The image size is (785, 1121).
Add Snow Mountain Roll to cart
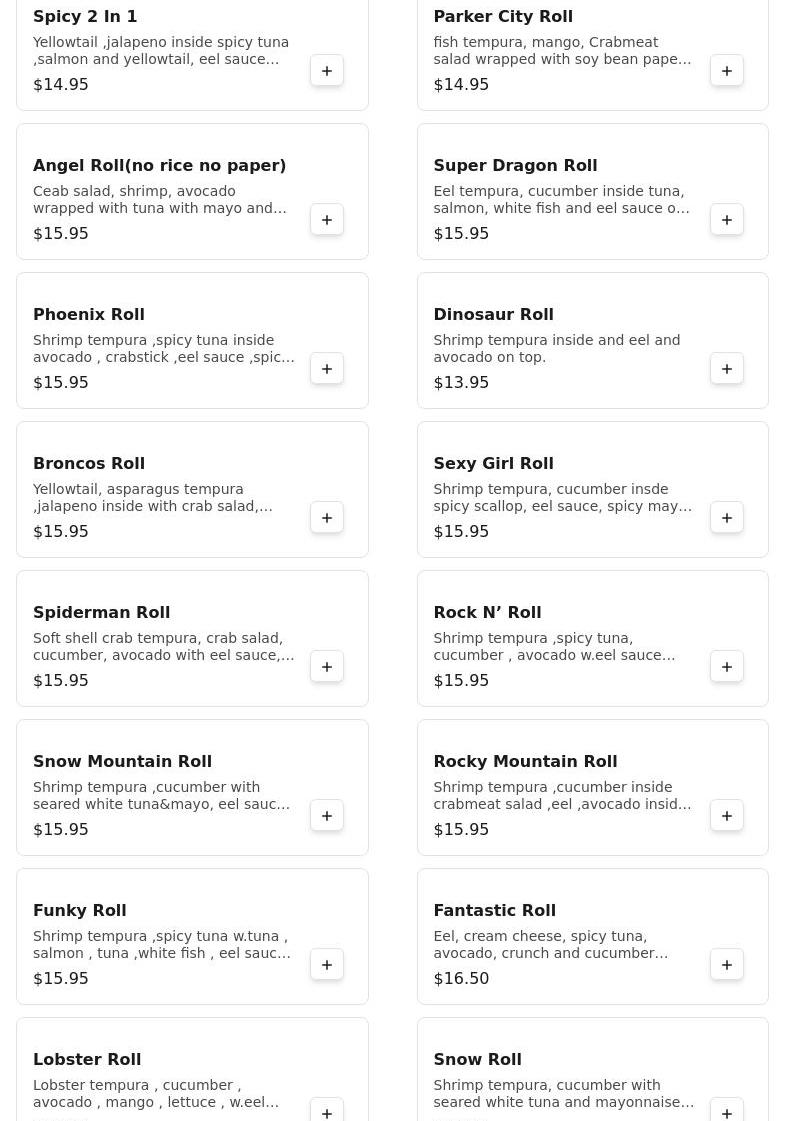point(327,816)
